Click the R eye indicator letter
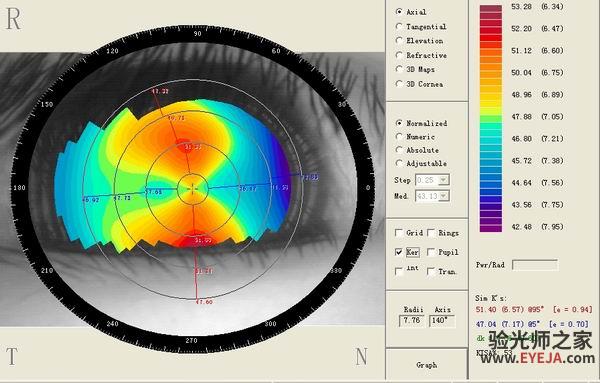This screenshot has height=383, width=600. 13,19
